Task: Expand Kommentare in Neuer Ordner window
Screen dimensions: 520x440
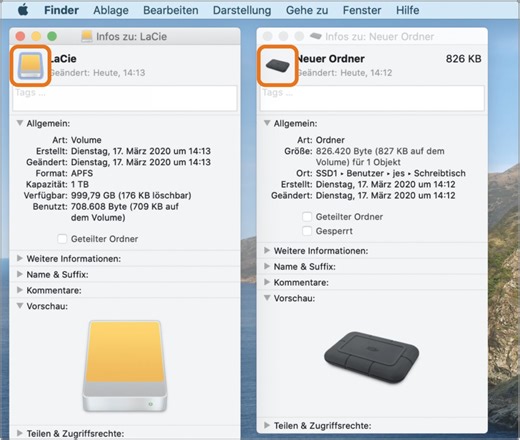Action: (x=267, y=282)
